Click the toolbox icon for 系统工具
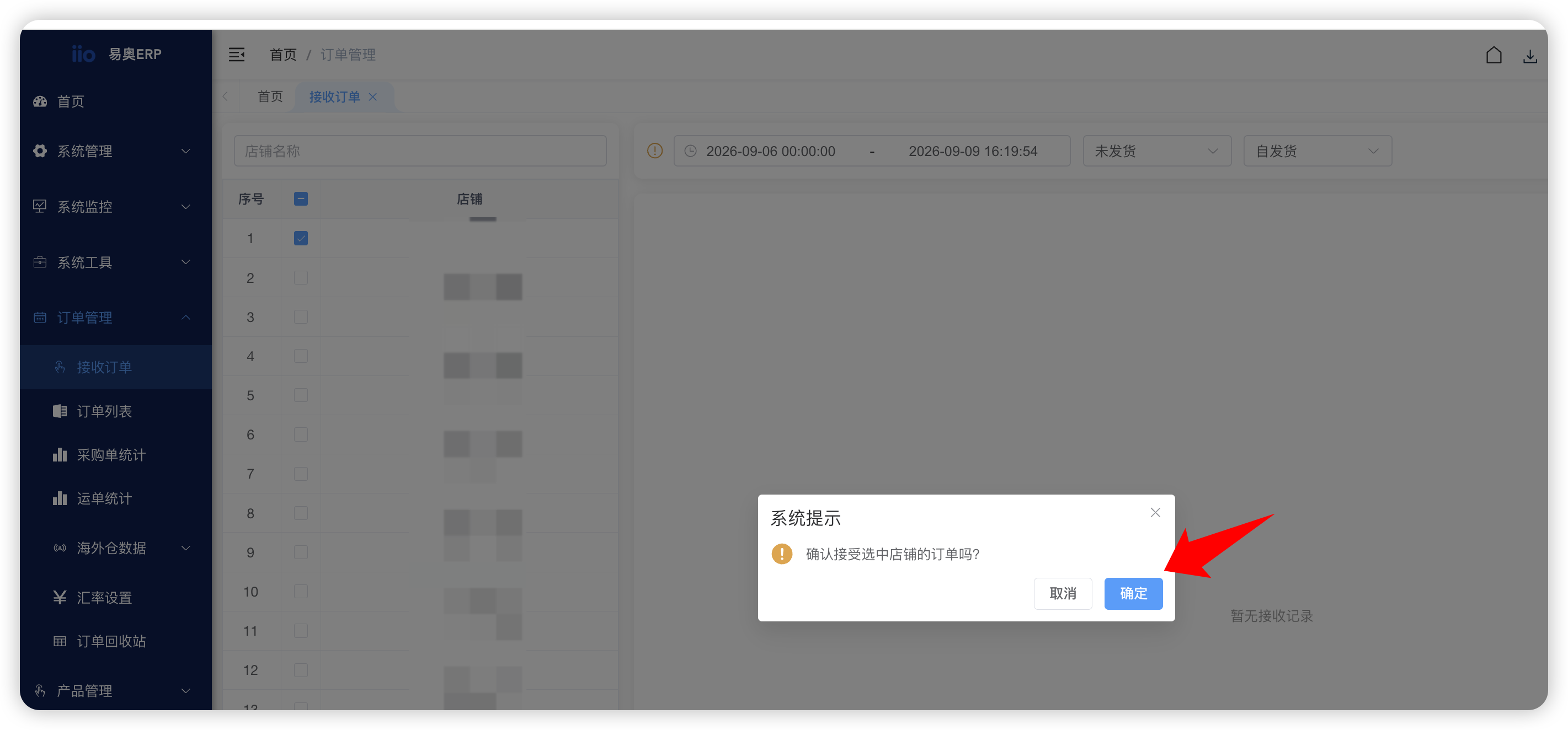 [x=40, y=262]
